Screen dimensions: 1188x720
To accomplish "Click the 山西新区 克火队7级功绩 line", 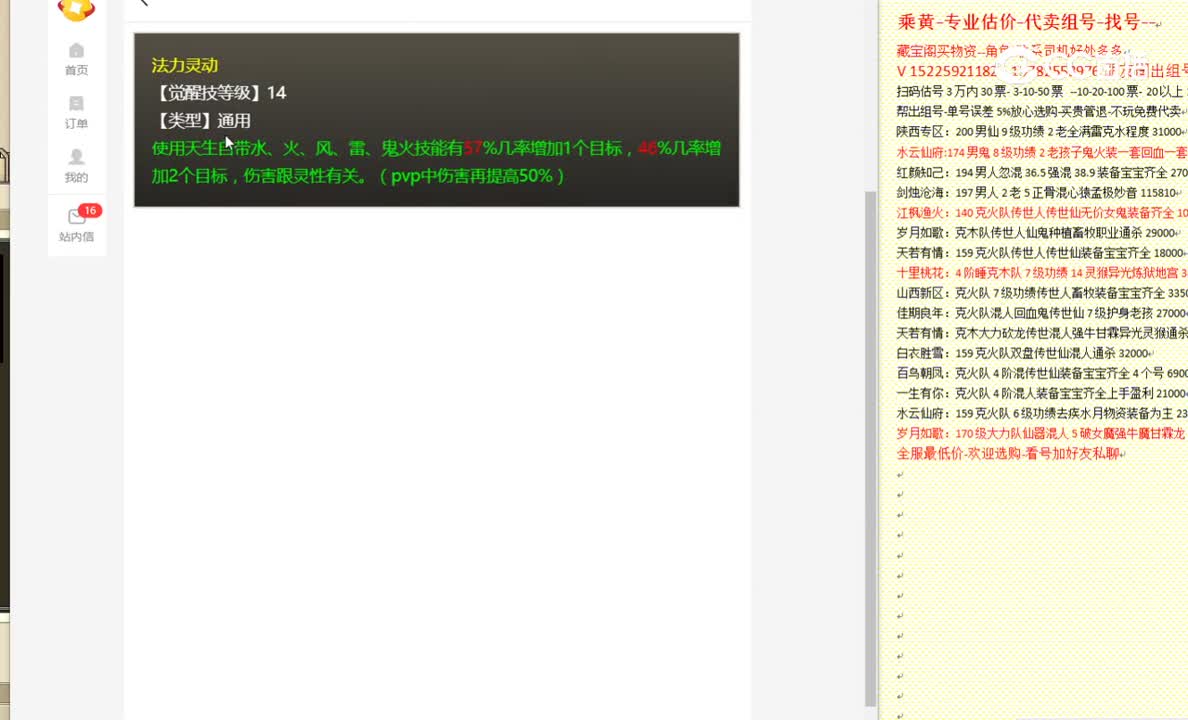I will (x=1042, y=293).
